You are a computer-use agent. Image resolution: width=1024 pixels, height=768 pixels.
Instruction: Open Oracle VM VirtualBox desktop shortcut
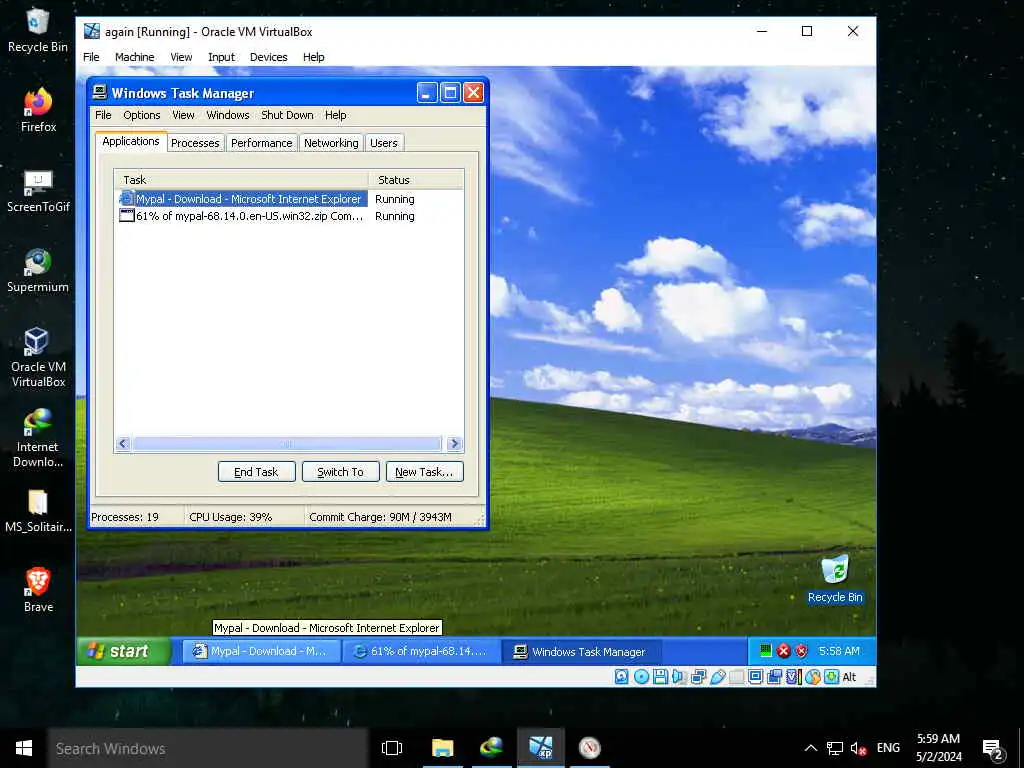pos(38,357)
